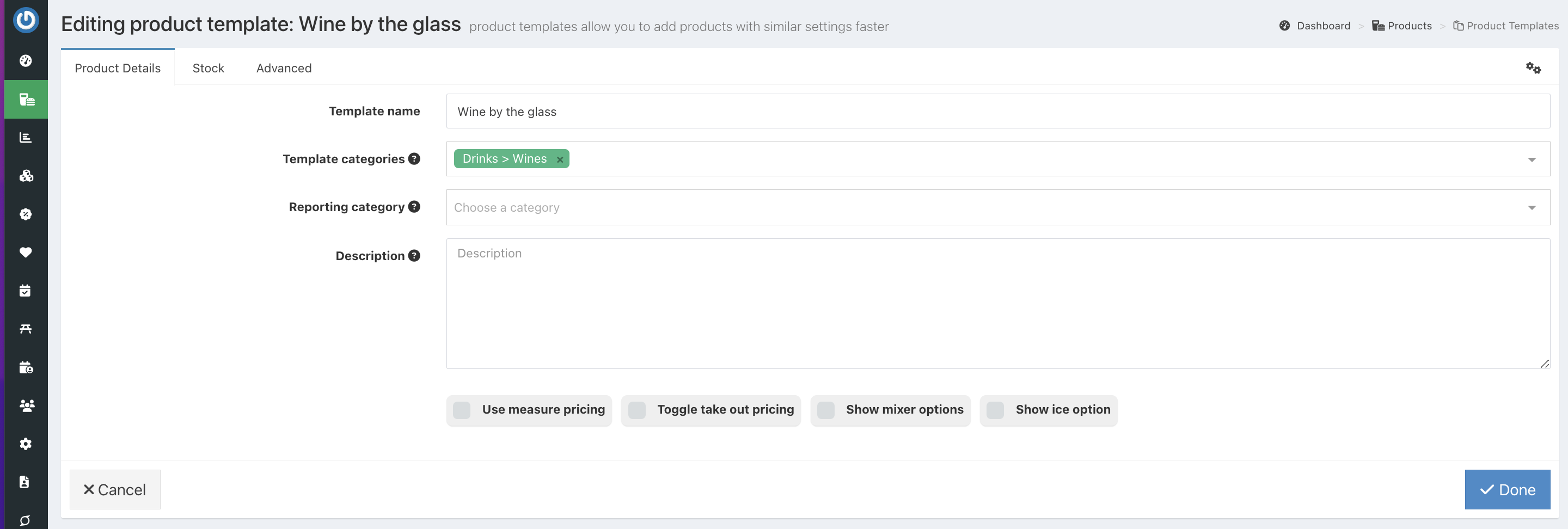Click the staff users icon in sidebar
The width and height of the screenshot is (1568, 529).
tap(26, 405)
